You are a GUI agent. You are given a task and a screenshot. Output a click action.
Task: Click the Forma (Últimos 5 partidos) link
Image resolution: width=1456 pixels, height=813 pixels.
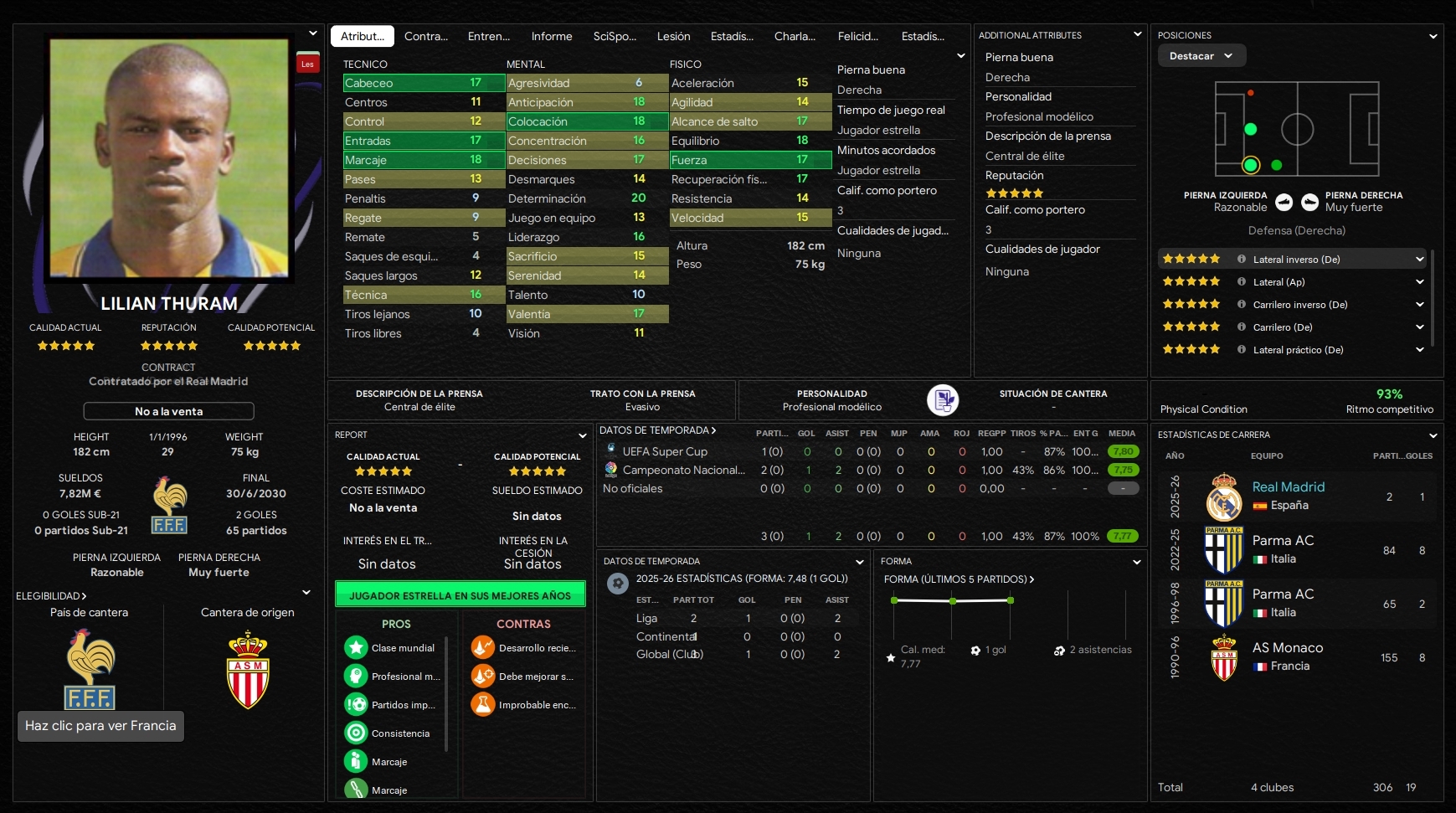point(959,579)
